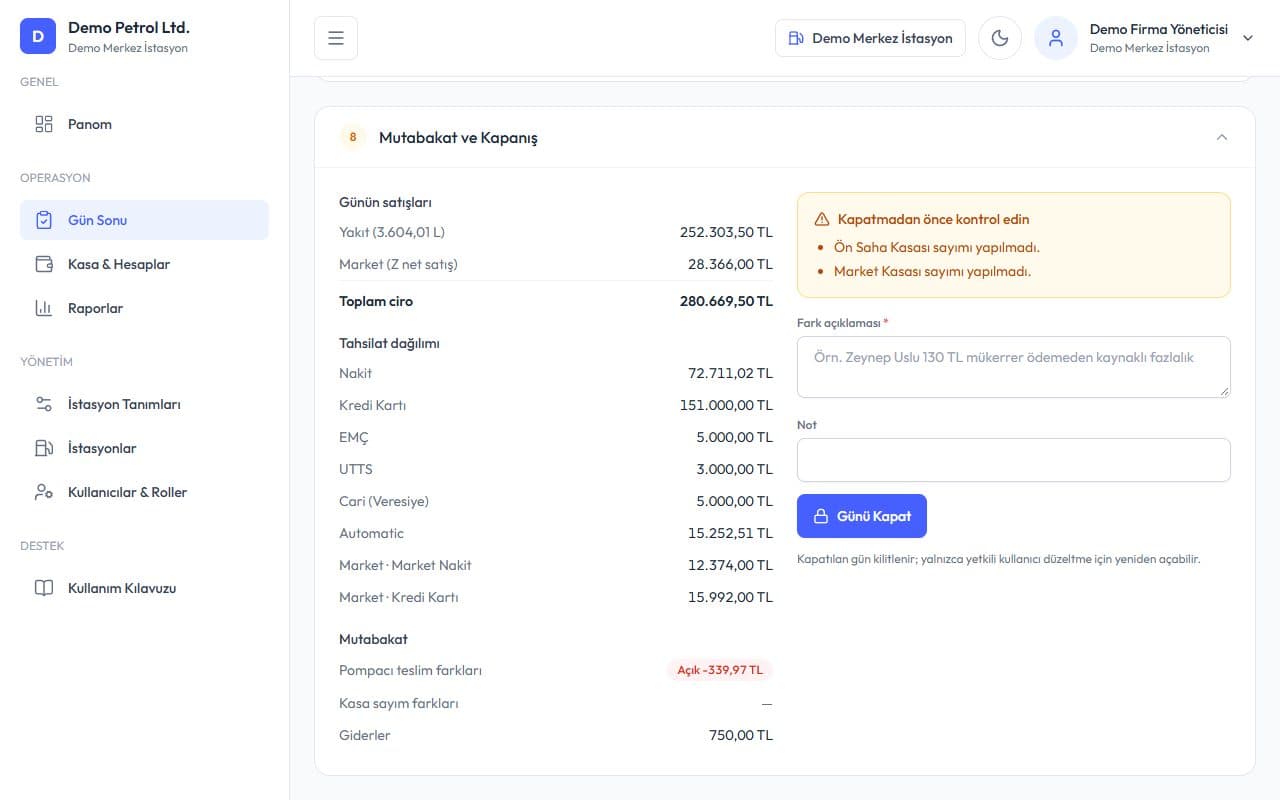1280x800 pixels.
Task: Click the Cari (Veresiye) amount 5.000,00 TL
Action: tap(735, 501)
